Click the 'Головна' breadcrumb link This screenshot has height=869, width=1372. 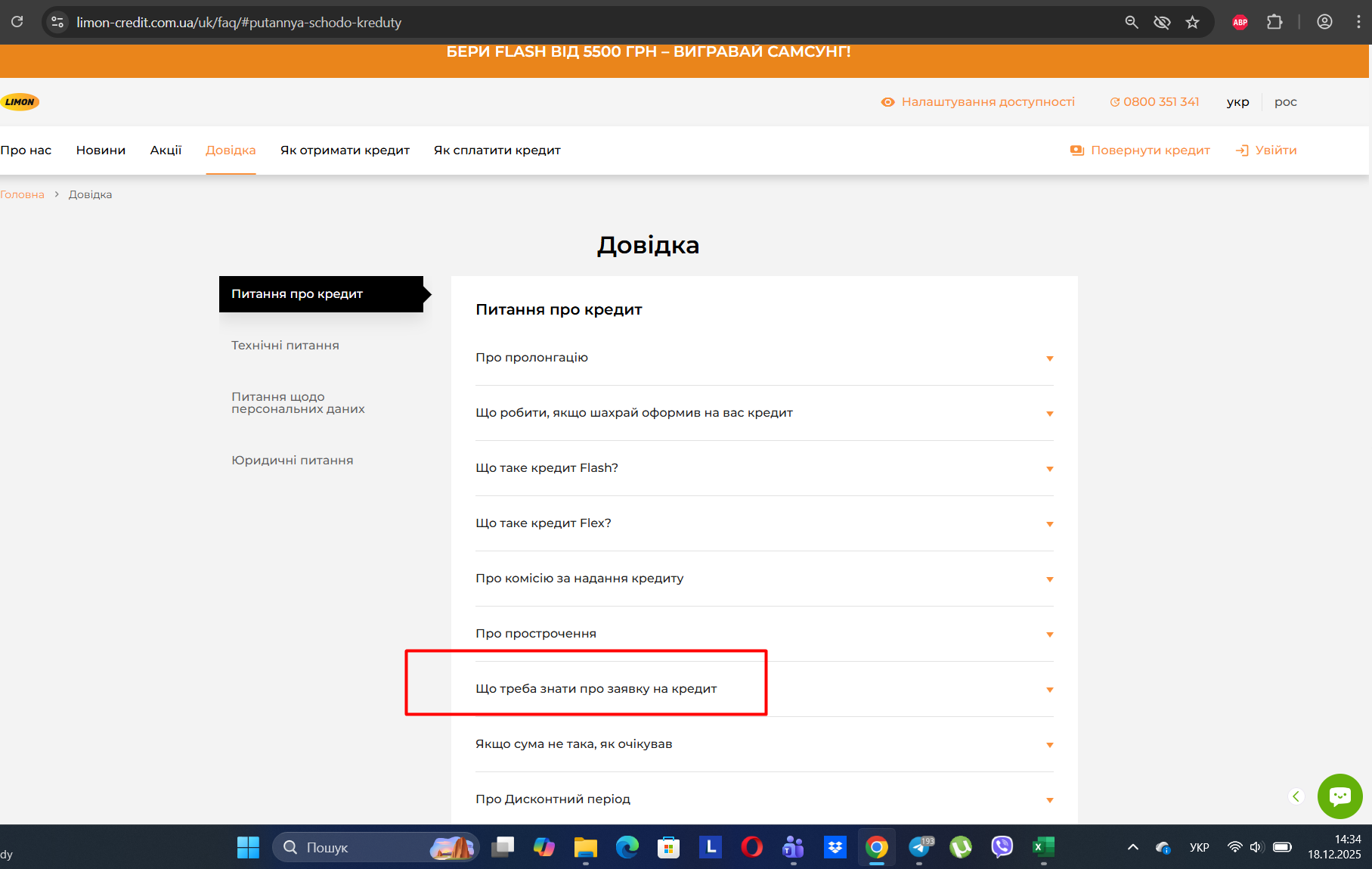coord(22,194)
